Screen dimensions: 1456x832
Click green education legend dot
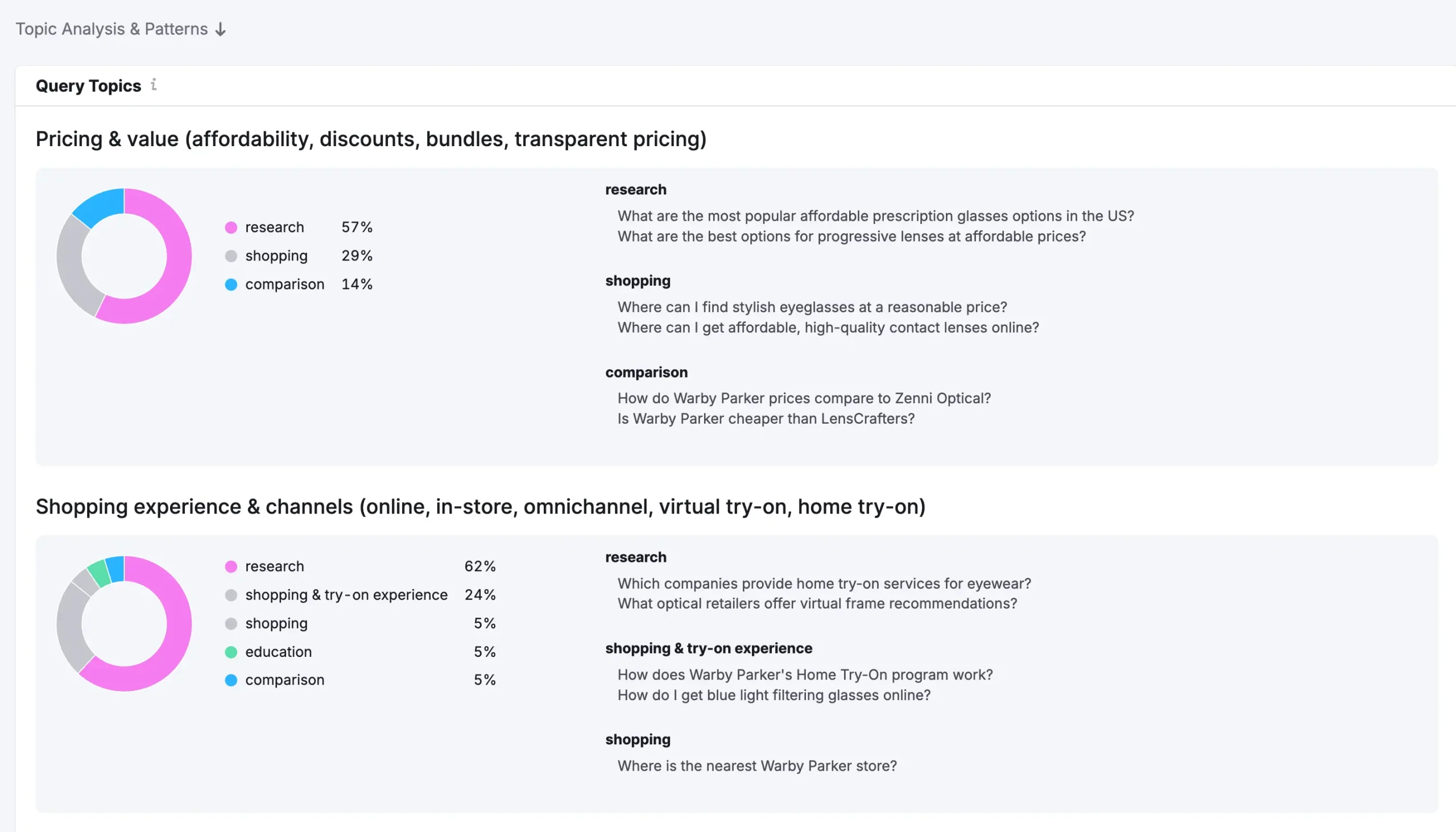click(231, 652)
